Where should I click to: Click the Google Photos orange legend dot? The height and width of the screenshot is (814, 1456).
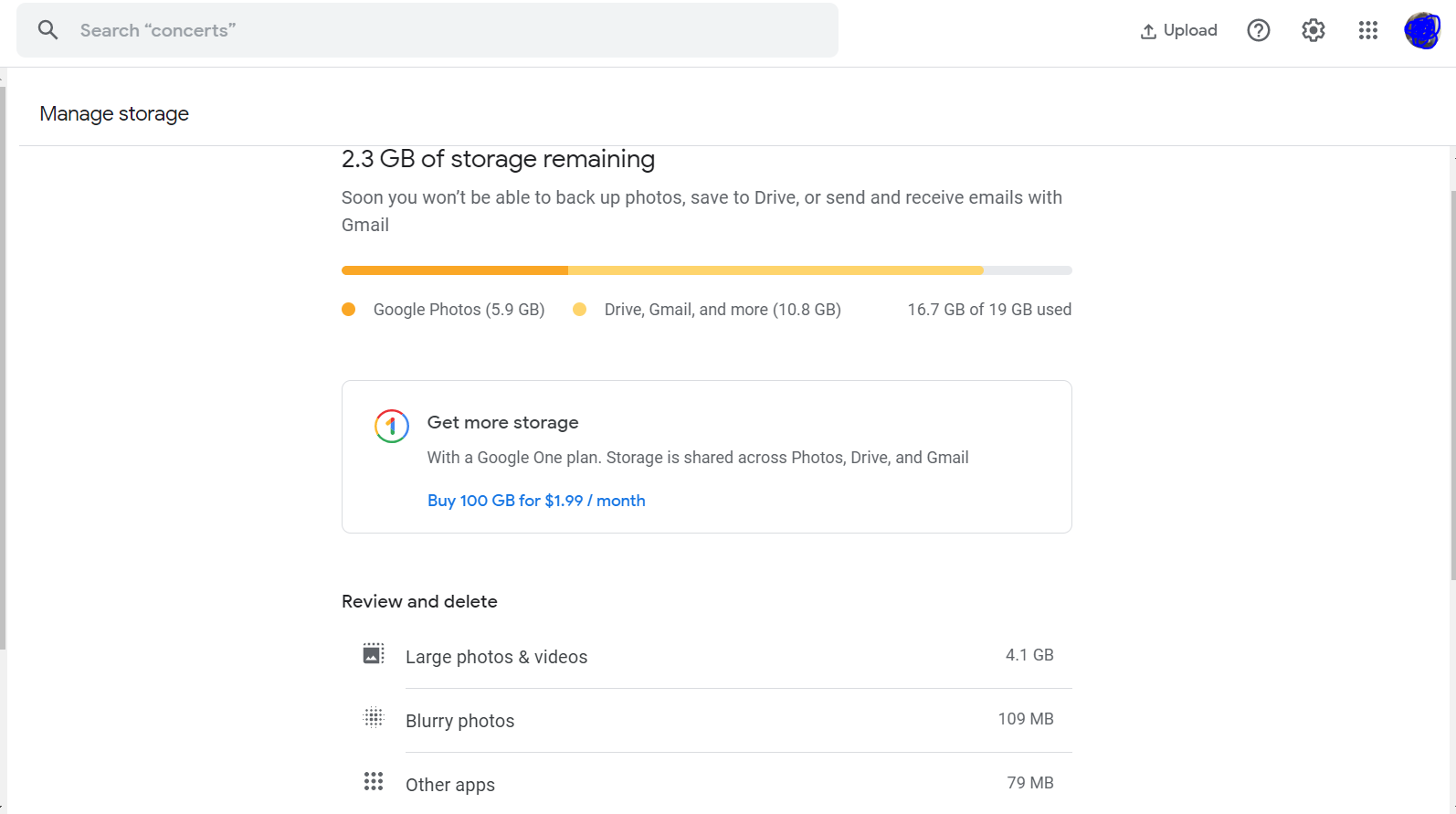pyautogui.click(x=348, y=310)
